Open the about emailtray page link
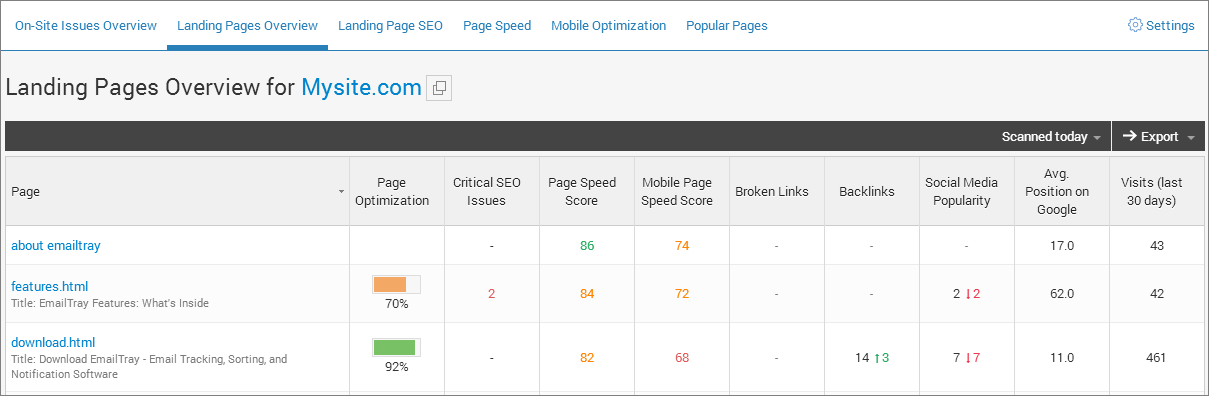Image resolution: width=1209 pixels, height=396 pixels. click(x=56, y=245)
